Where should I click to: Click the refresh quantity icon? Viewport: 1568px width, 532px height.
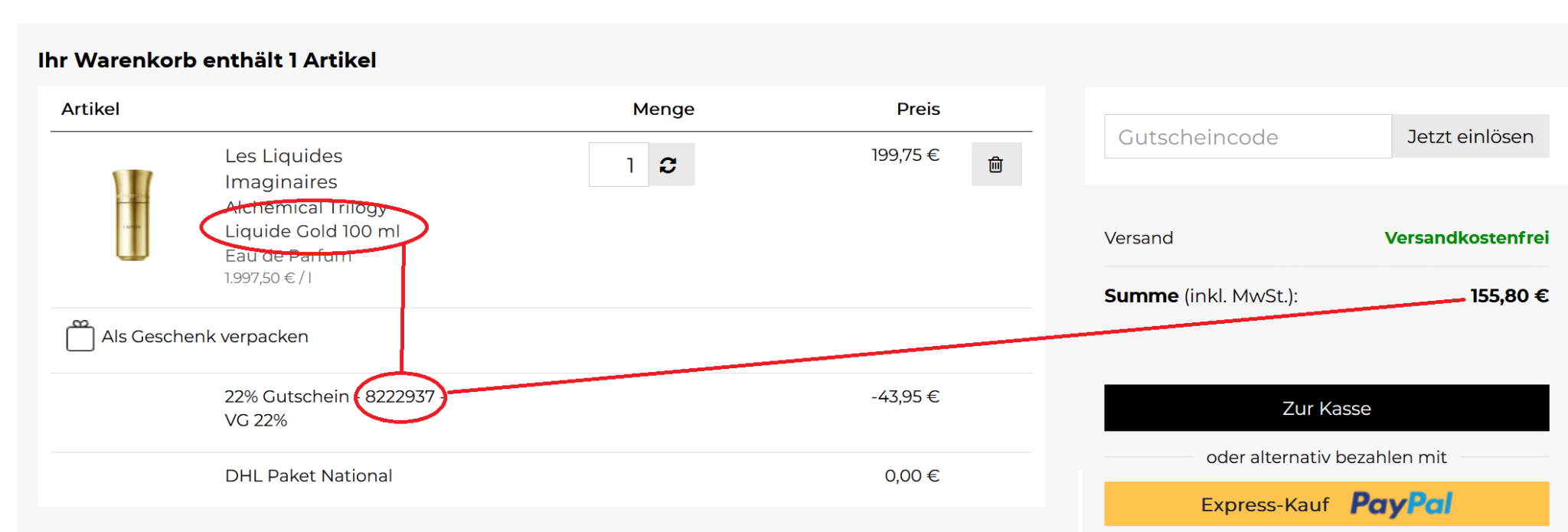(x=668, y=165)
